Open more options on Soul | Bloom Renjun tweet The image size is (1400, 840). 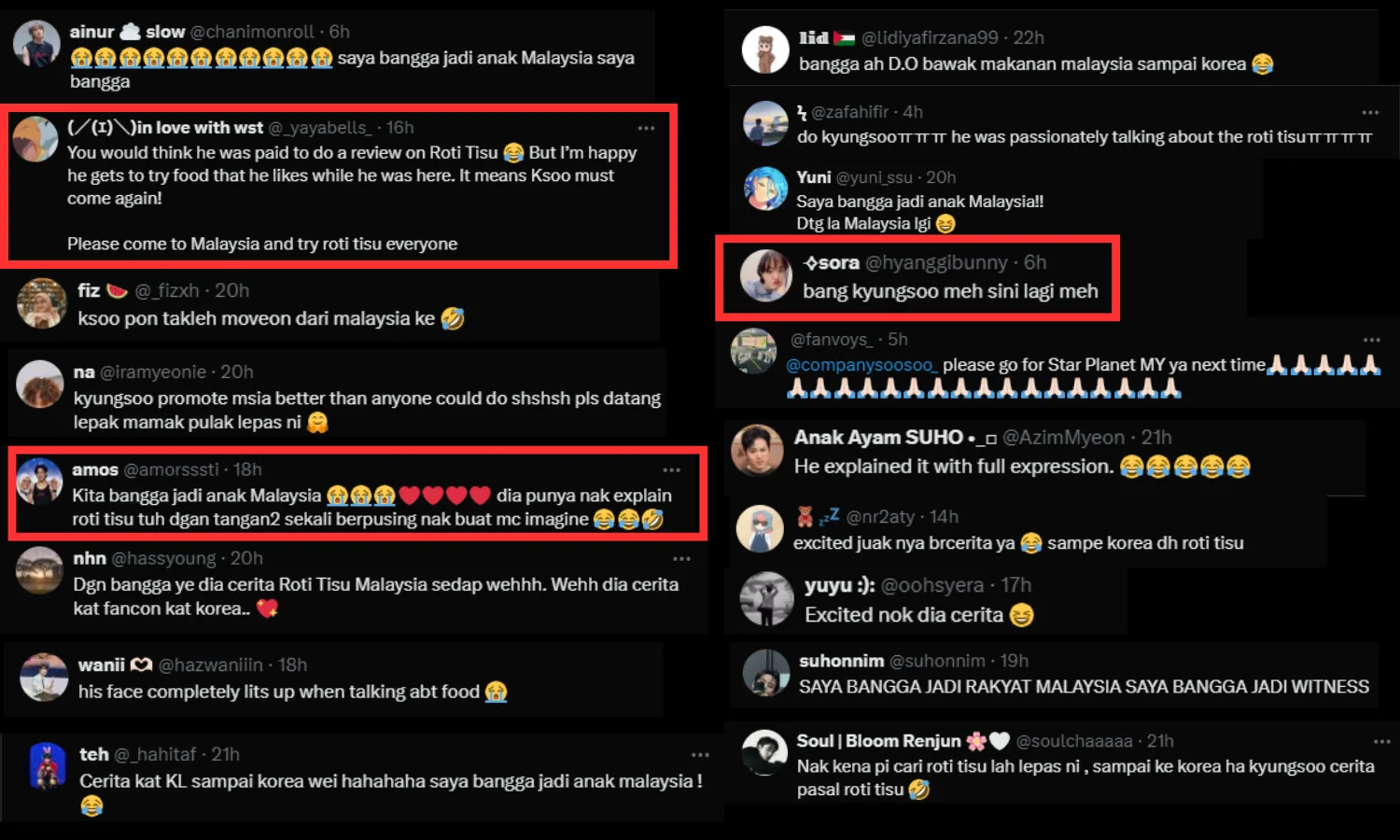[1382, 741]
